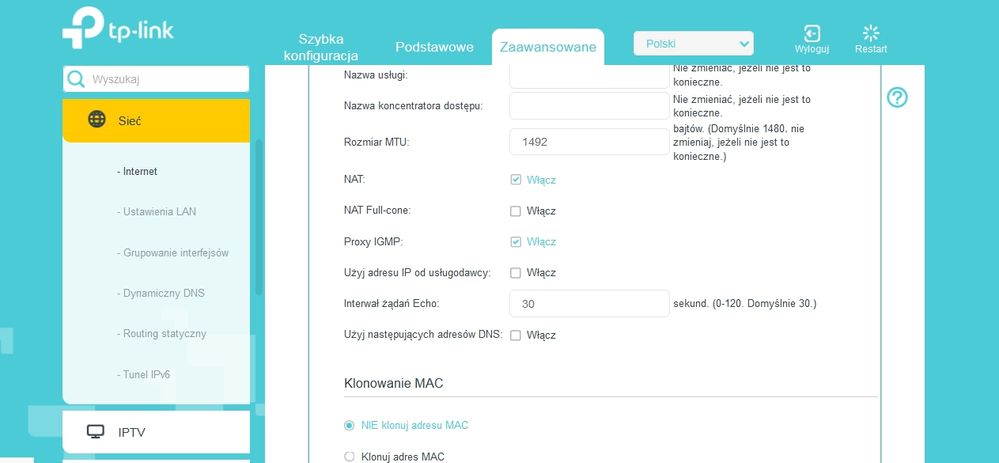The width and height of the screenshot is (999, 463).
Task: Open help with question mark icon
Action: tap(897, 97)
